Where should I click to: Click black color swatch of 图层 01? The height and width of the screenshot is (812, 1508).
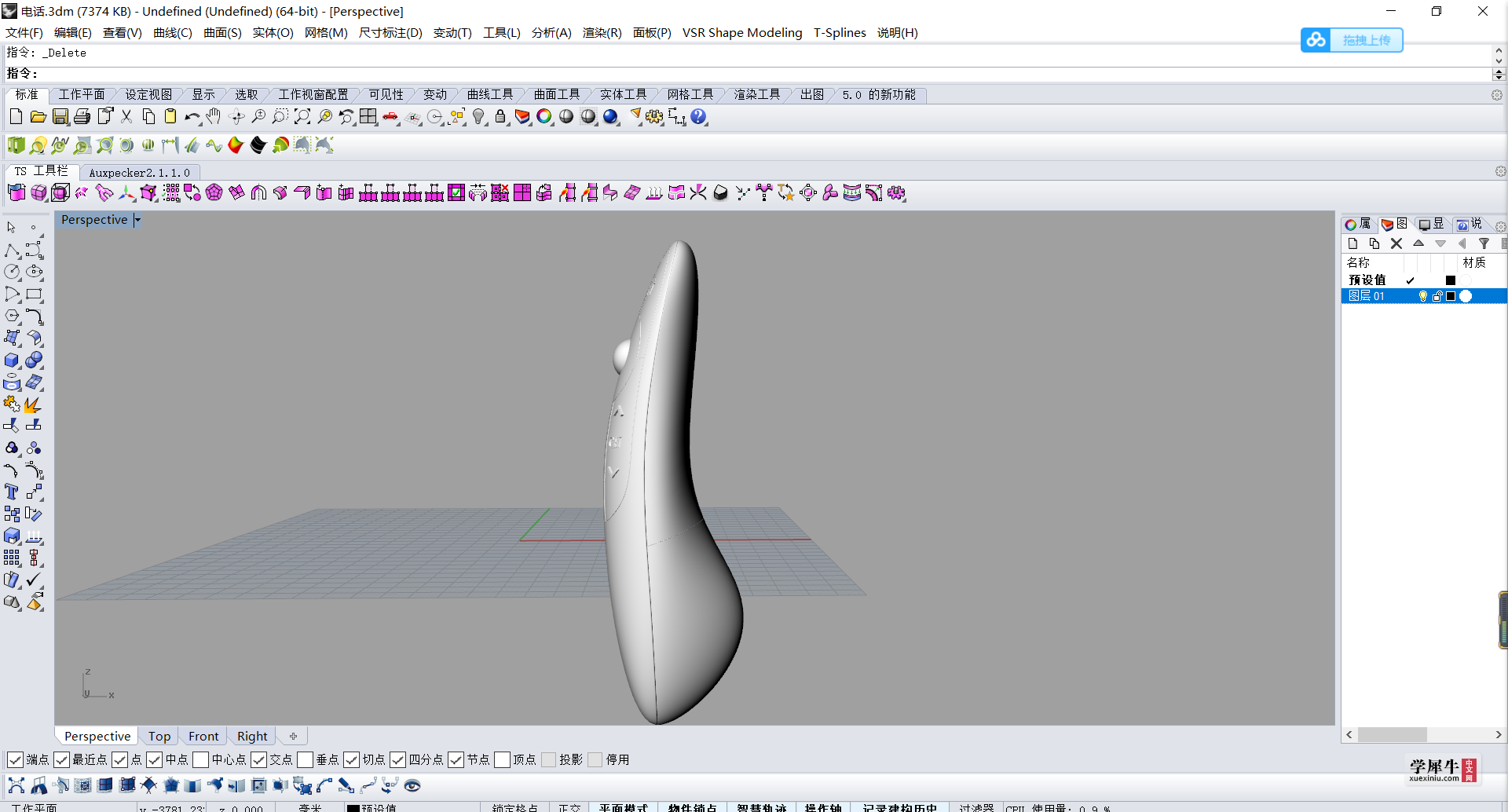[1451, 296]
